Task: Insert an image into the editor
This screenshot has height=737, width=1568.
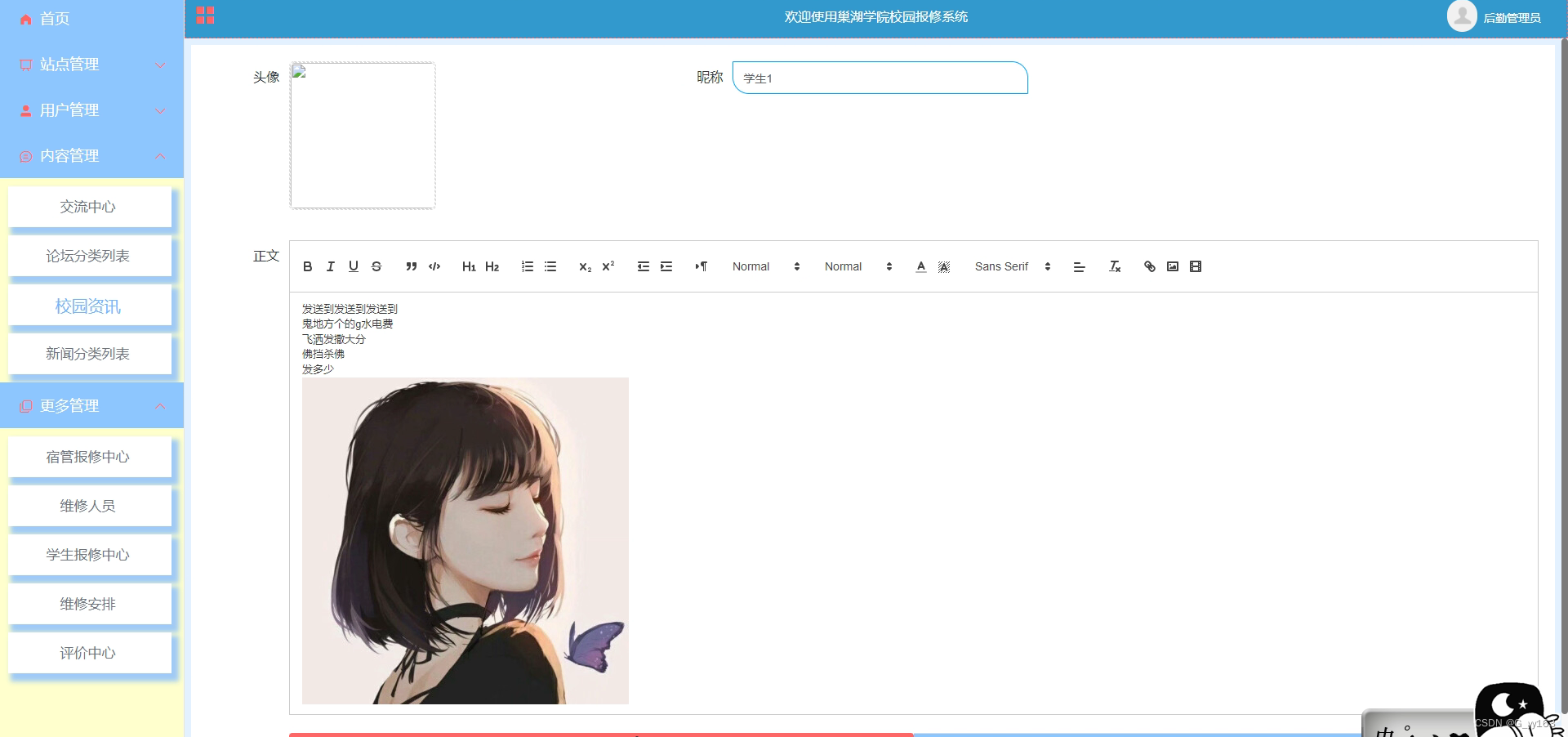Action: [x=1172, y=266]
